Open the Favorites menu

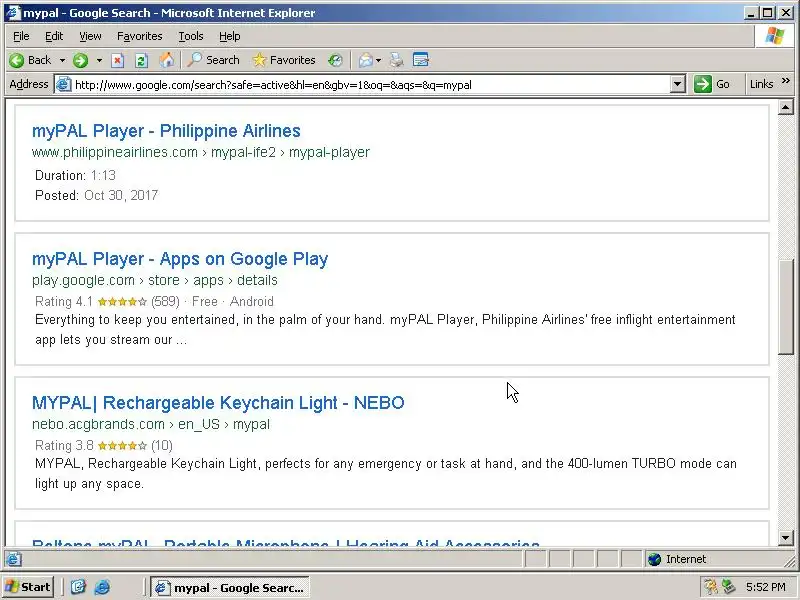(139, 36)
